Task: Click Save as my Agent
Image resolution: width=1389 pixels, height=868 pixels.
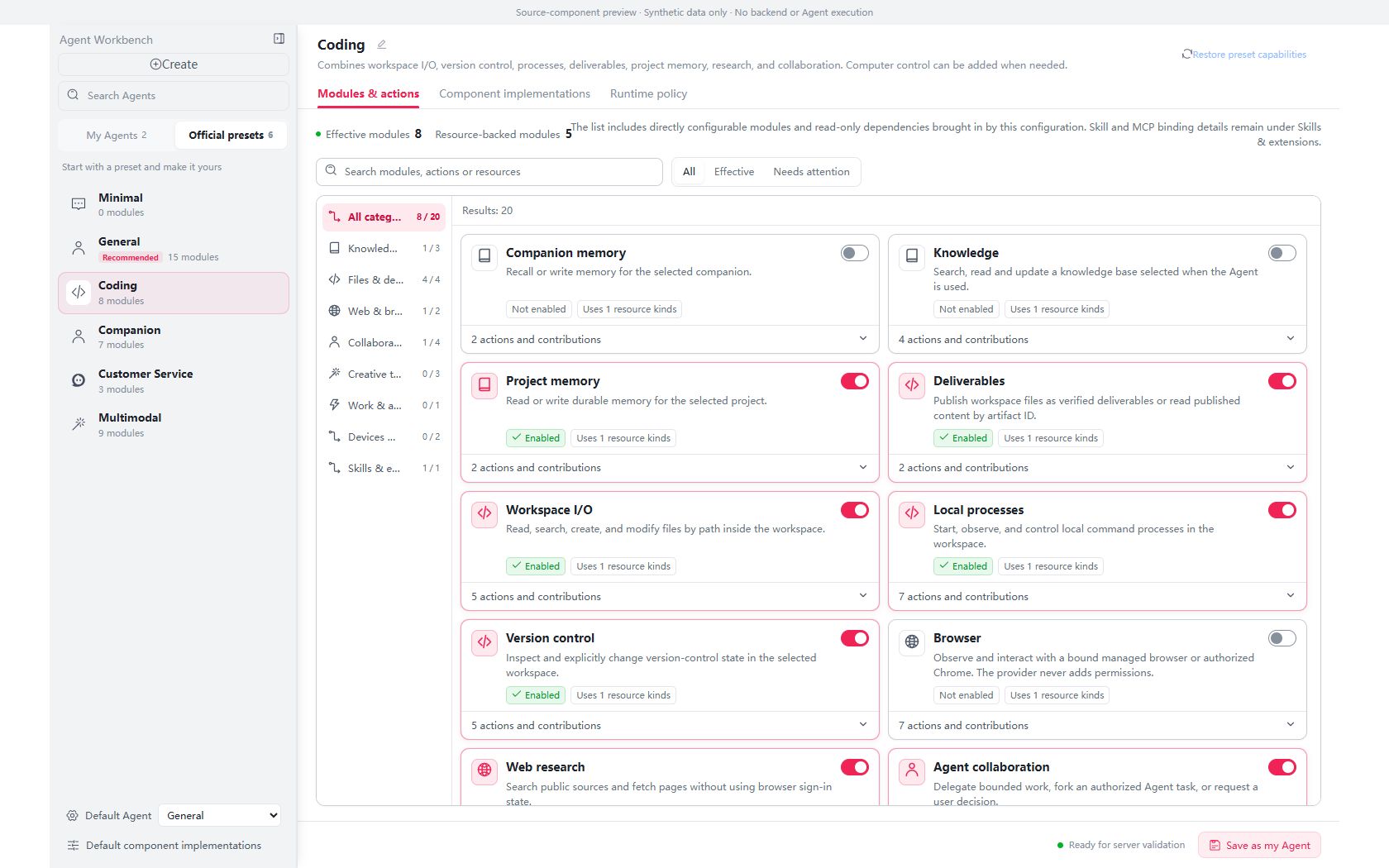Action: point(1259,845)
